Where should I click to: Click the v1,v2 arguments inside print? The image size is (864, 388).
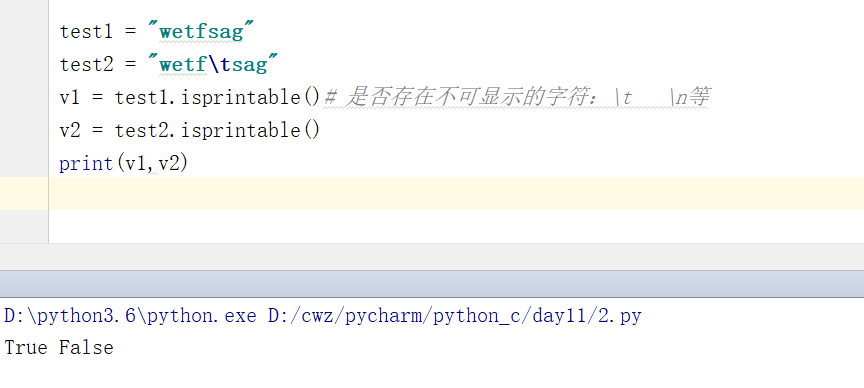click(153, 164)
